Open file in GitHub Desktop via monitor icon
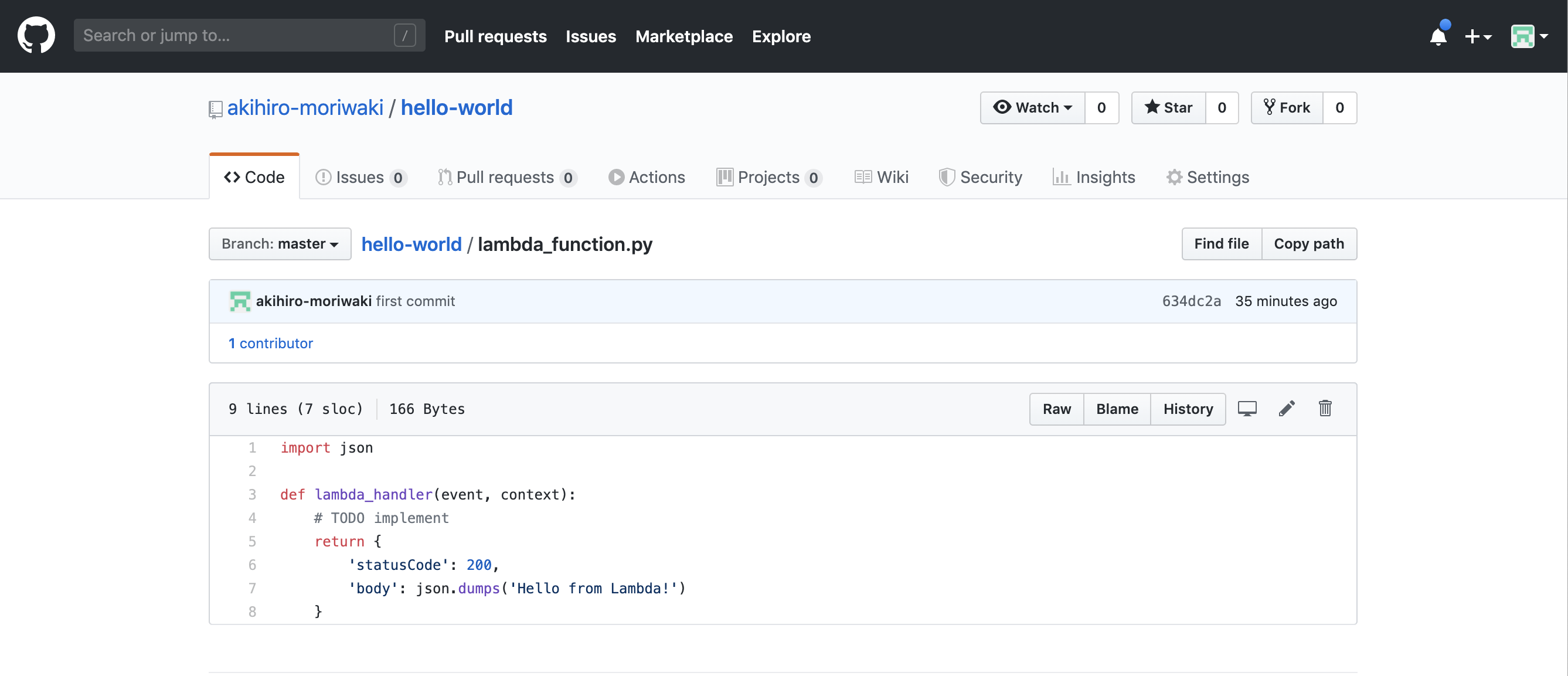This screenshot has width=1568, height=676. tap(1247, 409)
